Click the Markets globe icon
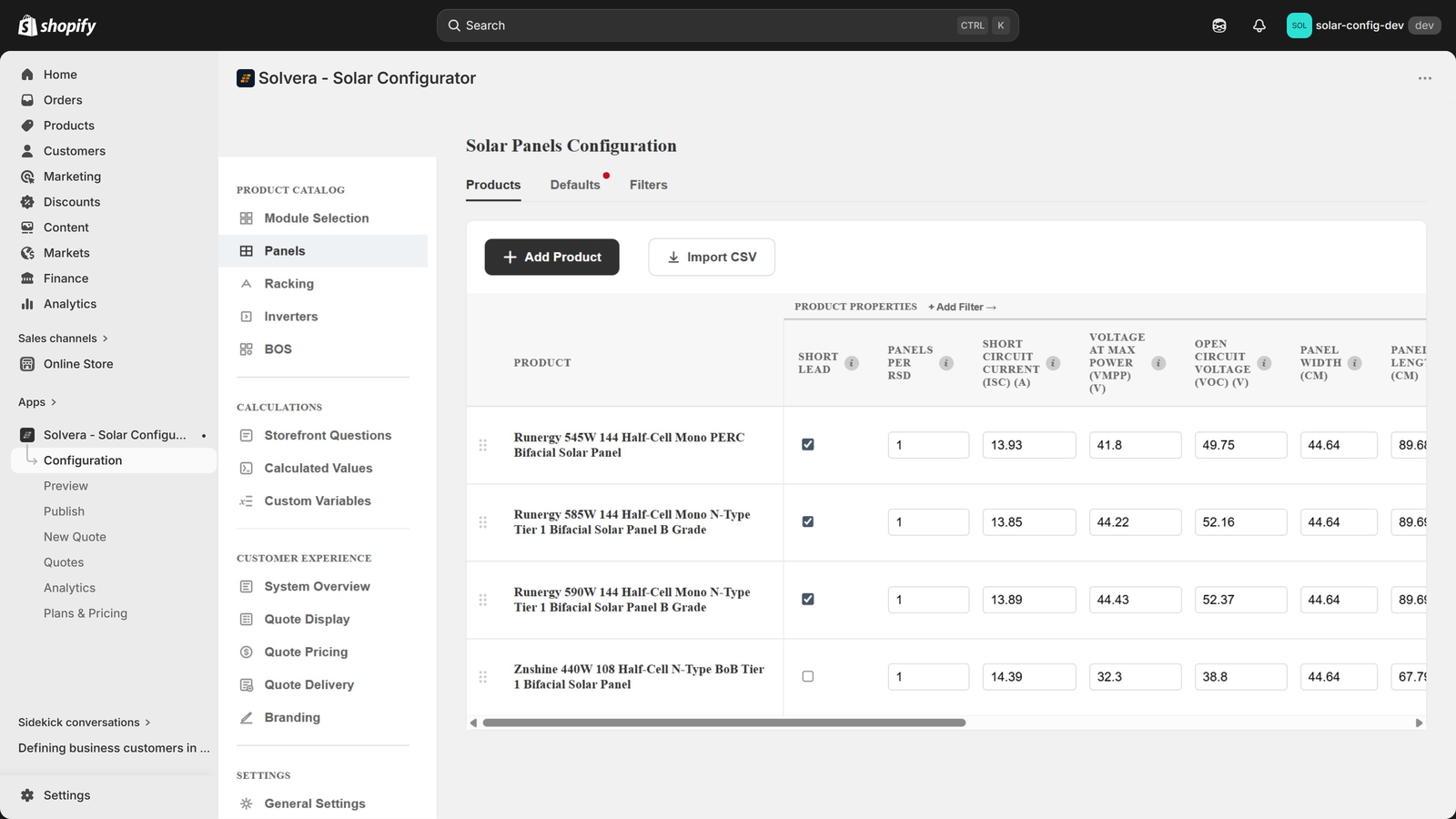Viewport: 1456px width, 819px height. point(27,253)
